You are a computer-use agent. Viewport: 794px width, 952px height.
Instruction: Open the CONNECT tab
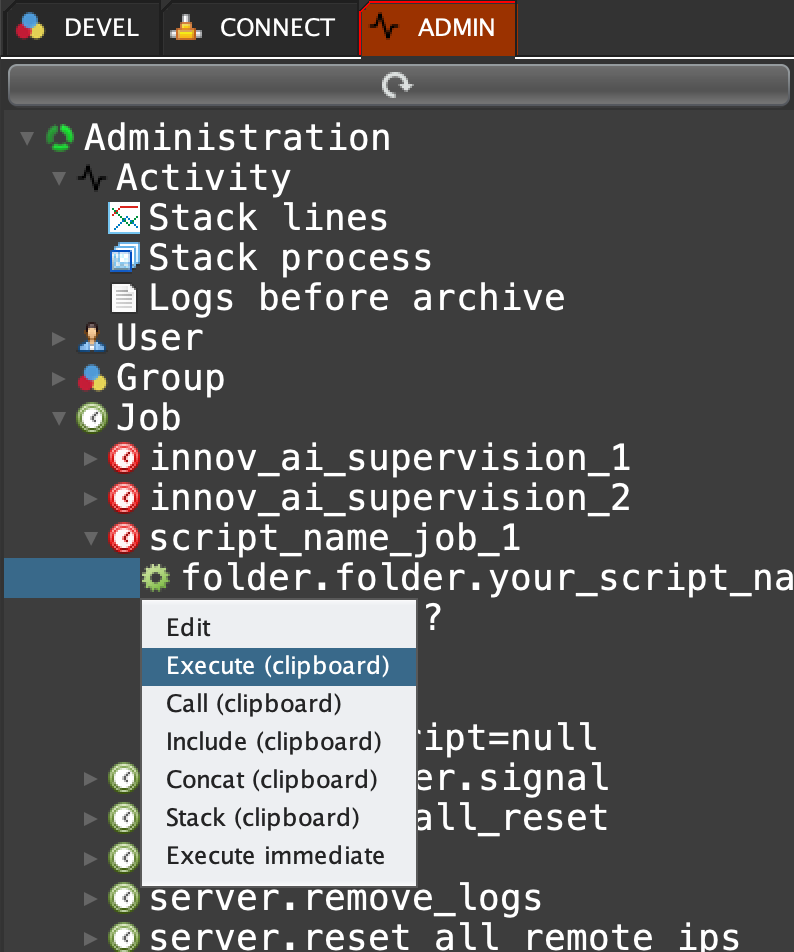click(260, 28)
